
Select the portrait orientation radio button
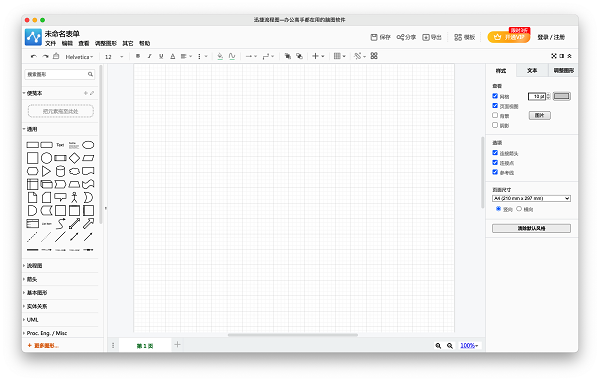click(498, 209)
